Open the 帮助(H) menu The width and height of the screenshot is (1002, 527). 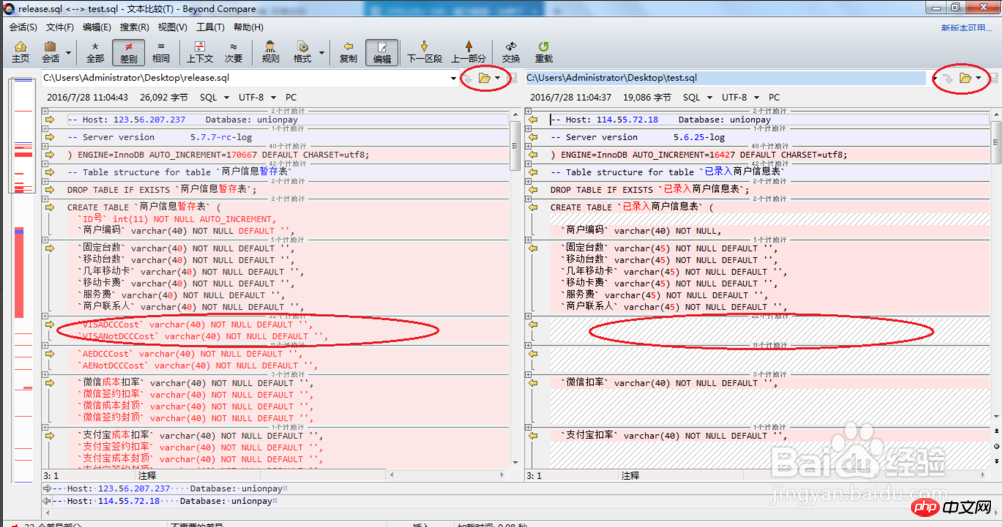tap(248, 27)
